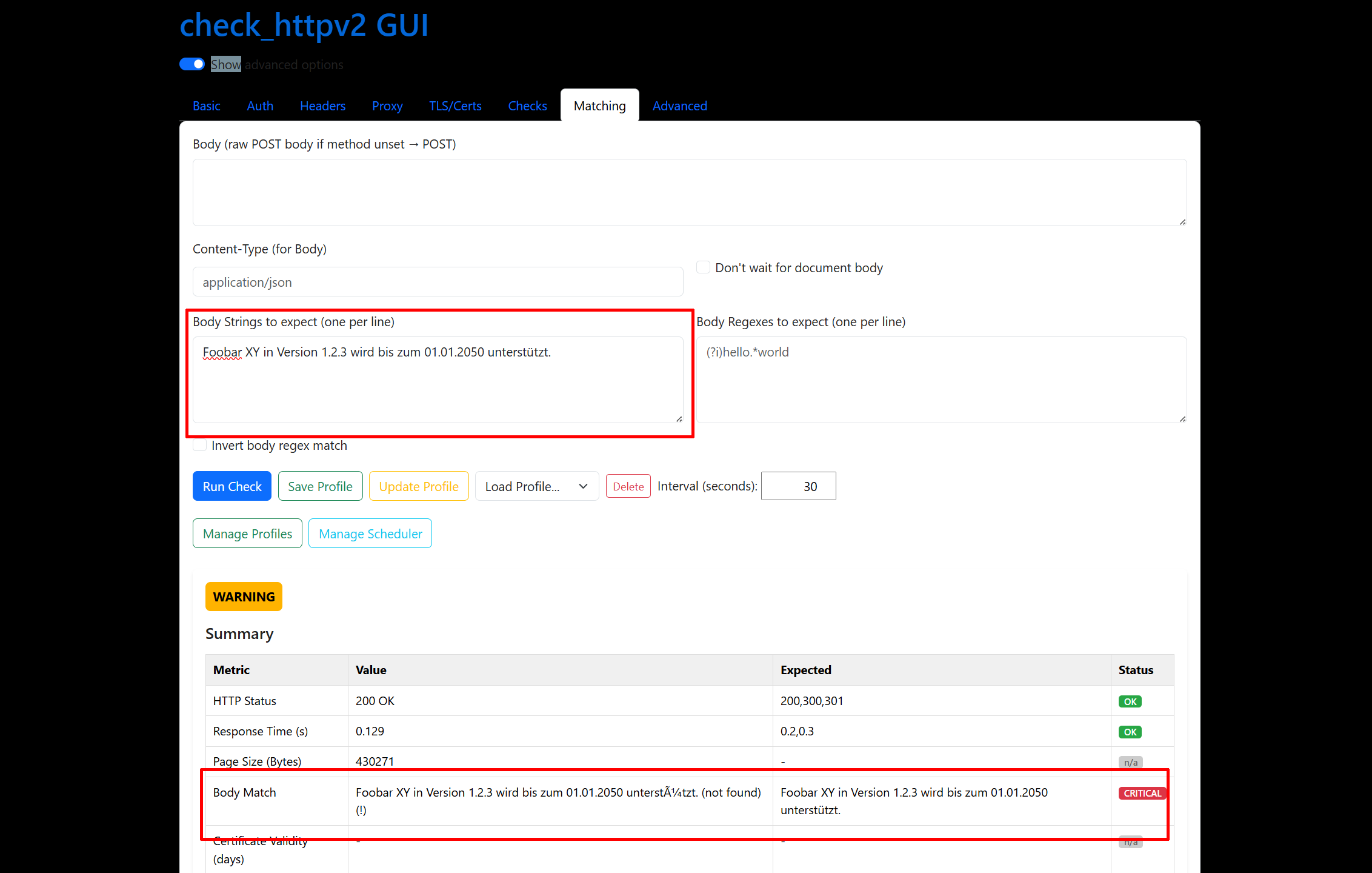Open the TLS/Certs tab
Viewport: 1372px width, 873px height.
(455, 106)
